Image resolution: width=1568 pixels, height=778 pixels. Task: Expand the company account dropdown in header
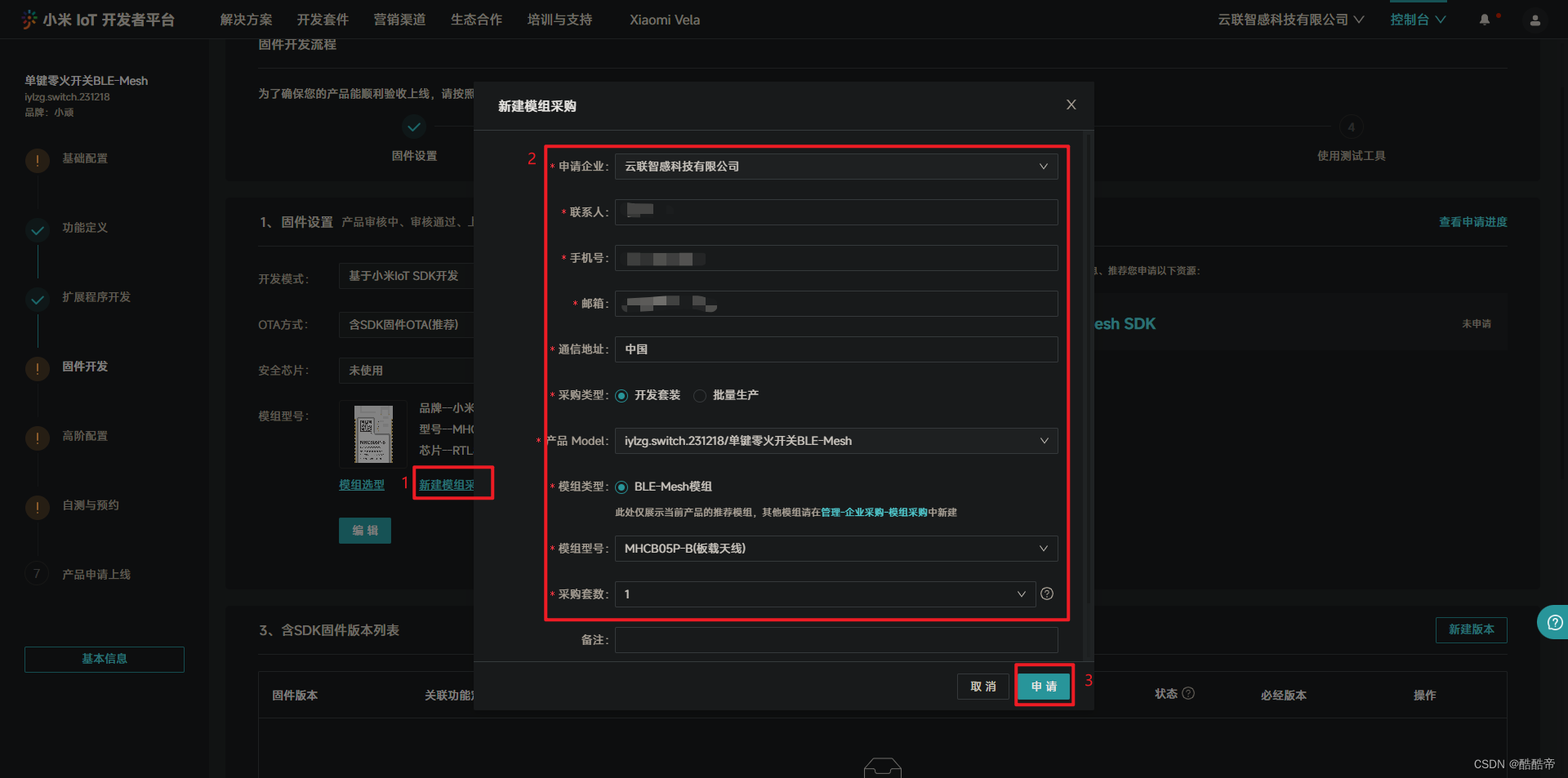click(x=1290, y=20)
